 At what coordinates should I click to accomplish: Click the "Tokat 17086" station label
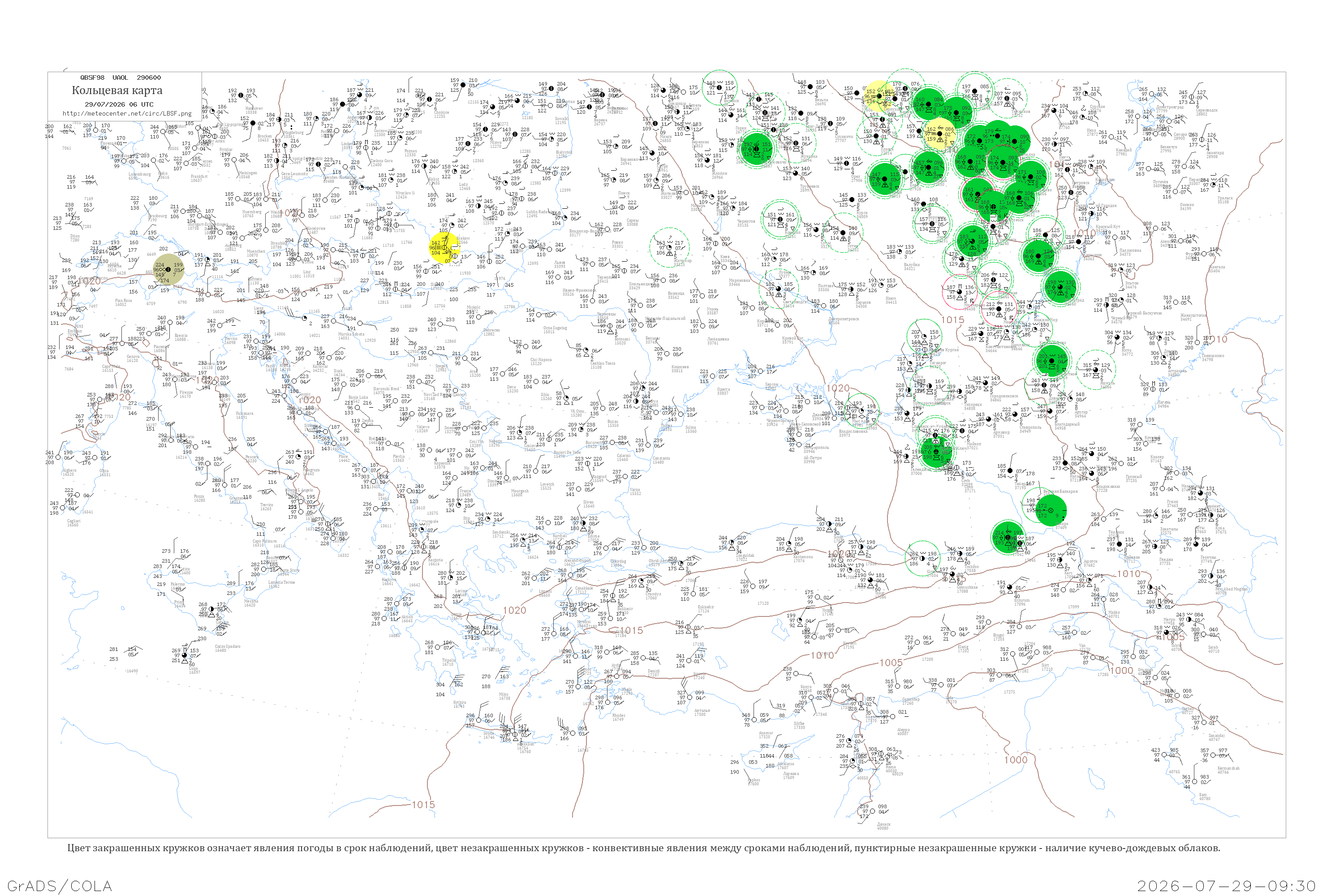pos(881,595)
